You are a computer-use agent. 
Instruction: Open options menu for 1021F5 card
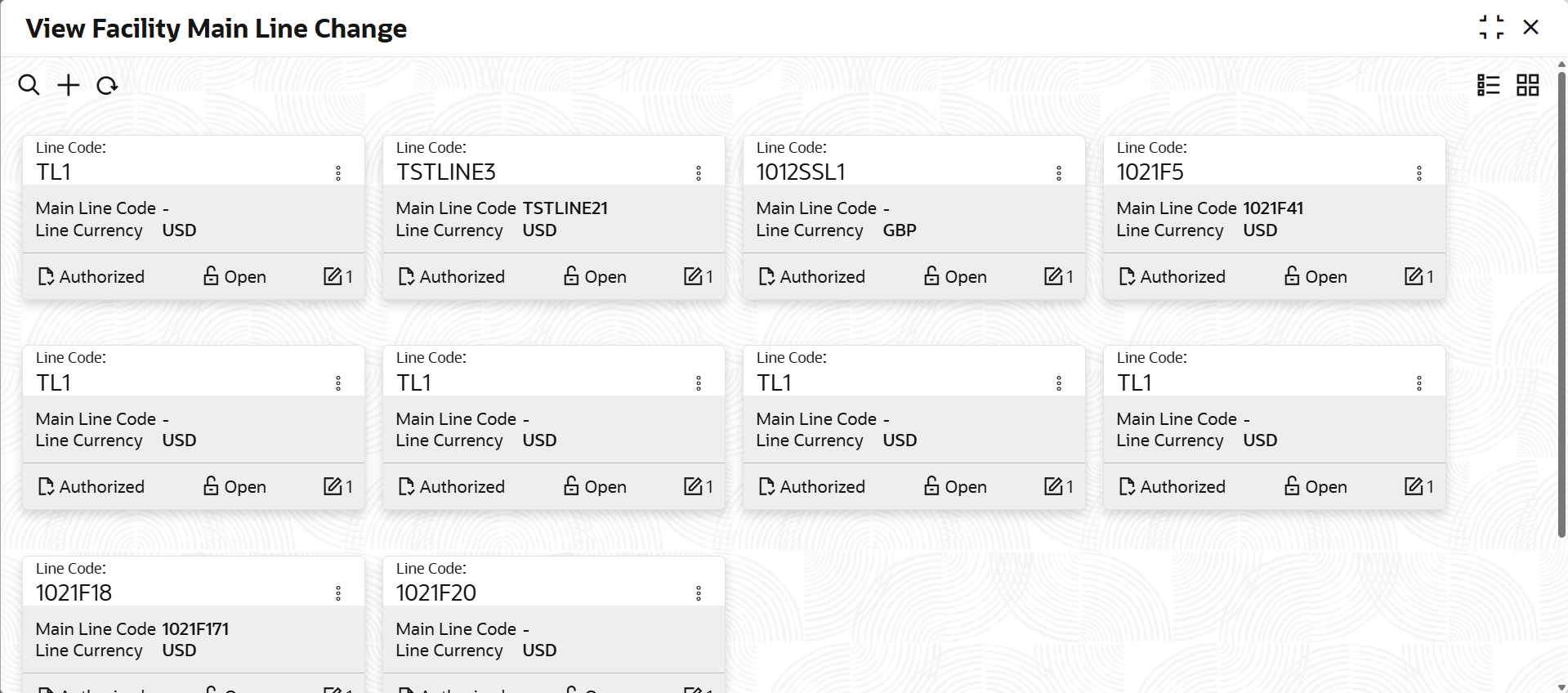(x=1419, y=173)
